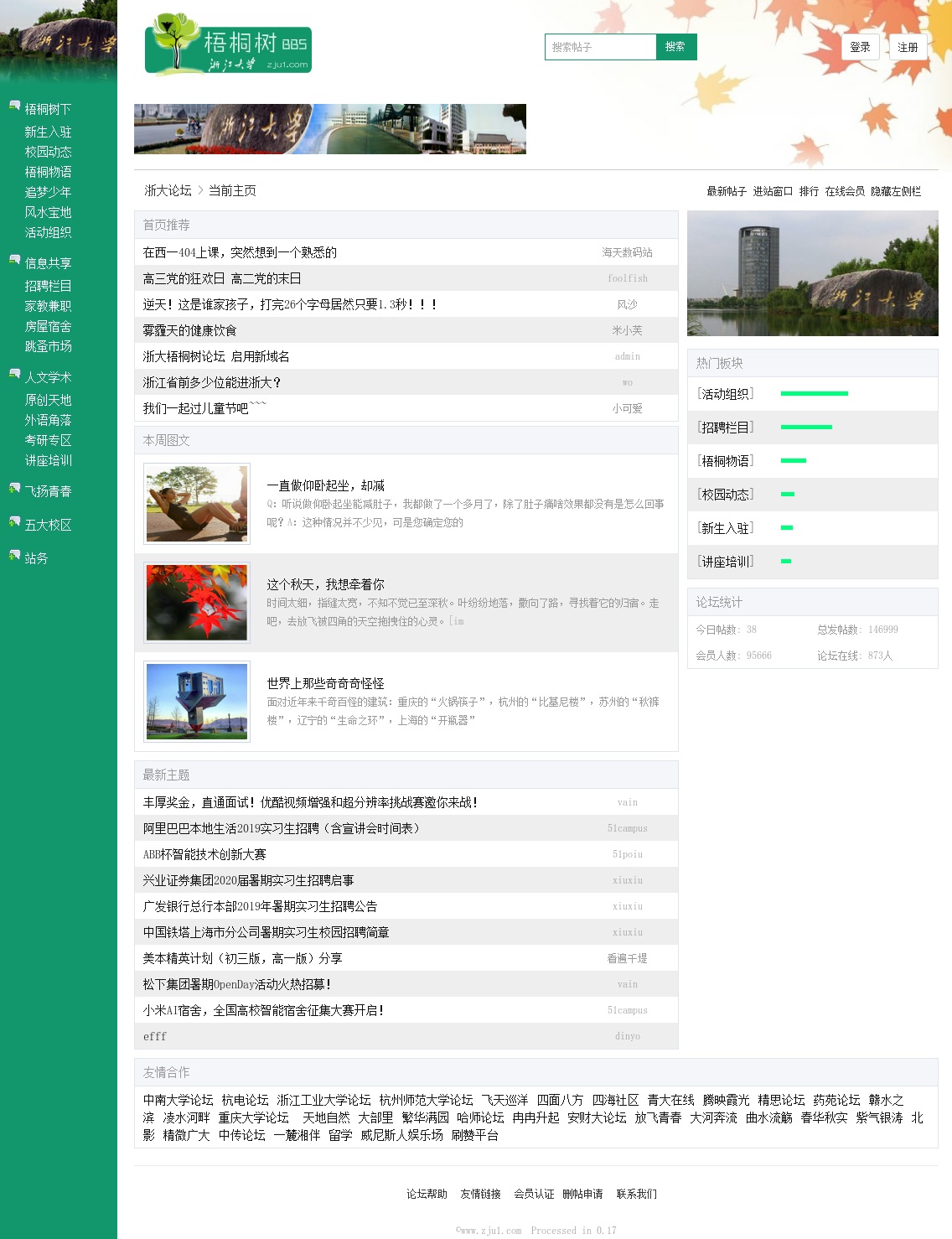This screenshot has height=1239, width=952.
Task: Hide the left sidebar via 隐藏左侧栏
Action: tap(895, 191)
